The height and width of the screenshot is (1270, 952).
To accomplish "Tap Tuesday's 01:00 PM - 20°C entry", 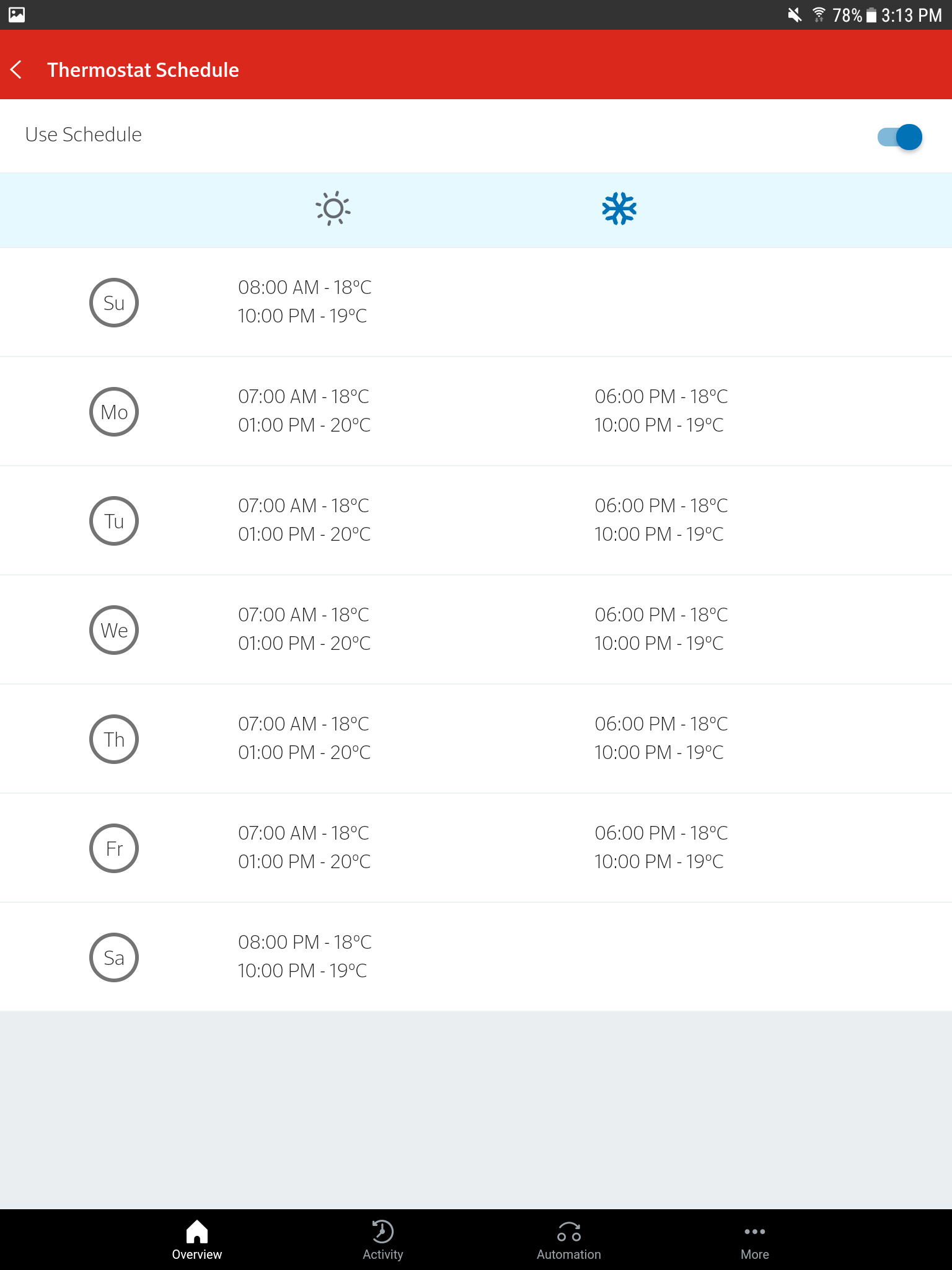I will 304,535.
